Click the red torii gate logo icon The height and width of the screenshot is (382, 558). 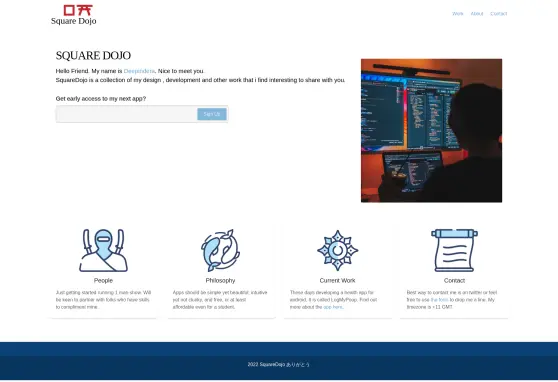78,10
